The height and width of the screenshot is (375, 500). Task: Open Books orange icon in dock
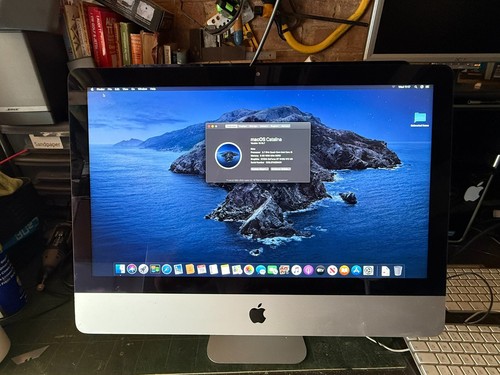pos(344,269)
